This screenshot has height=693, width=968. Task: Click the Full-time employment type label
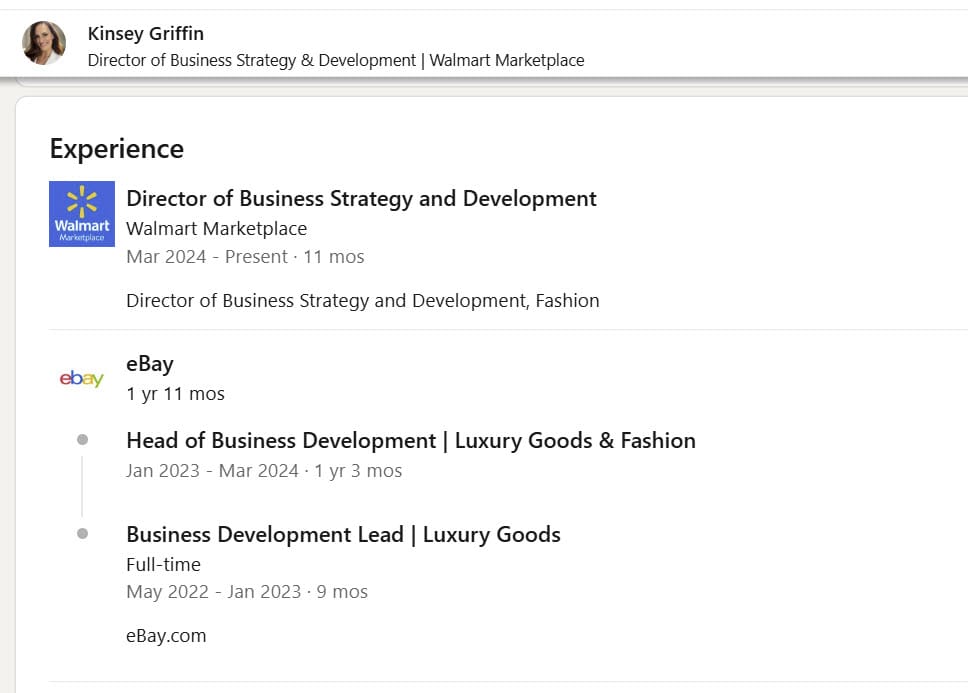click(164, 565)
